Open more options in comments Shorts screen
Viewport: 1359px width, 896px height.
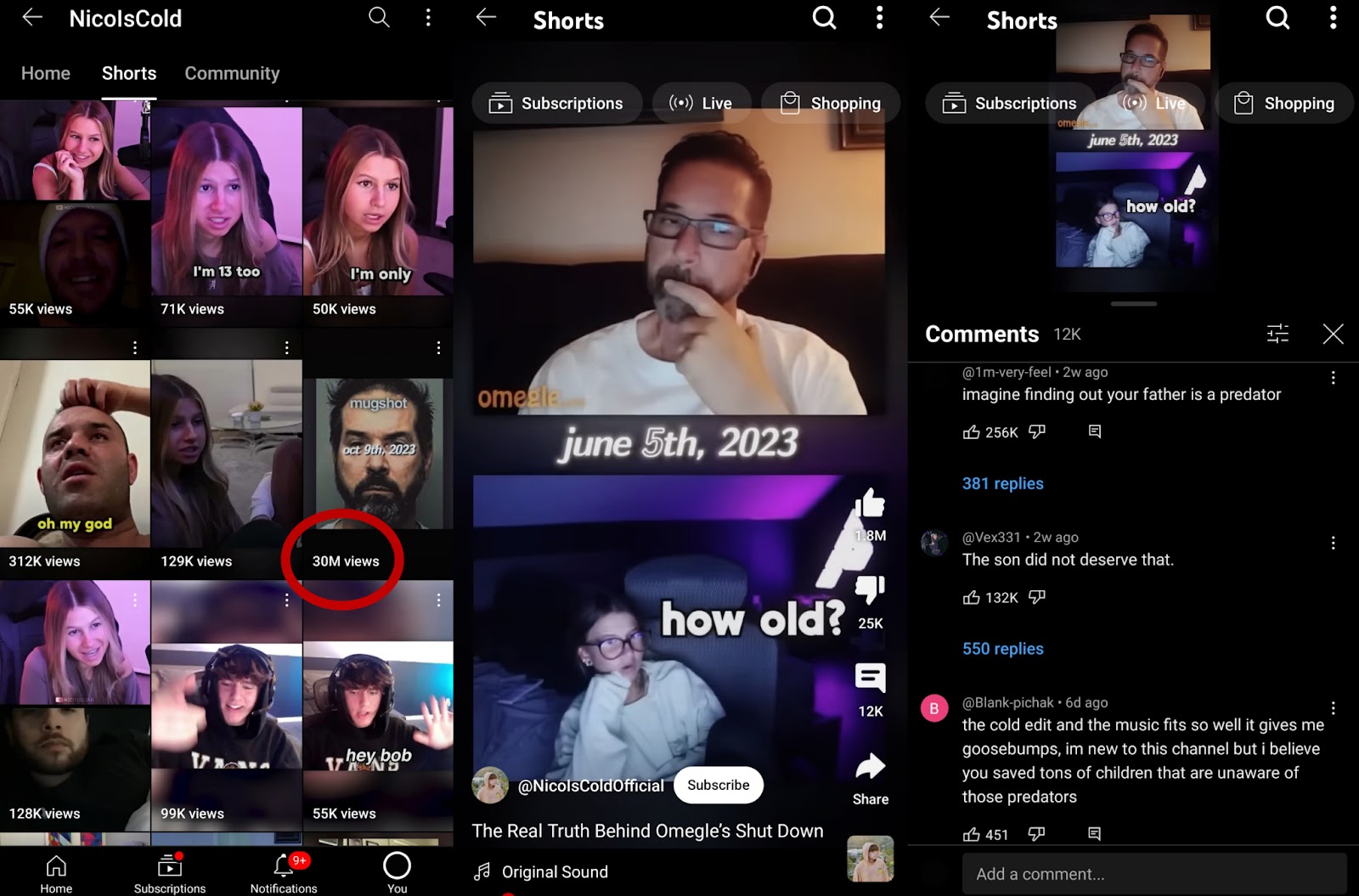point(1334,17)
